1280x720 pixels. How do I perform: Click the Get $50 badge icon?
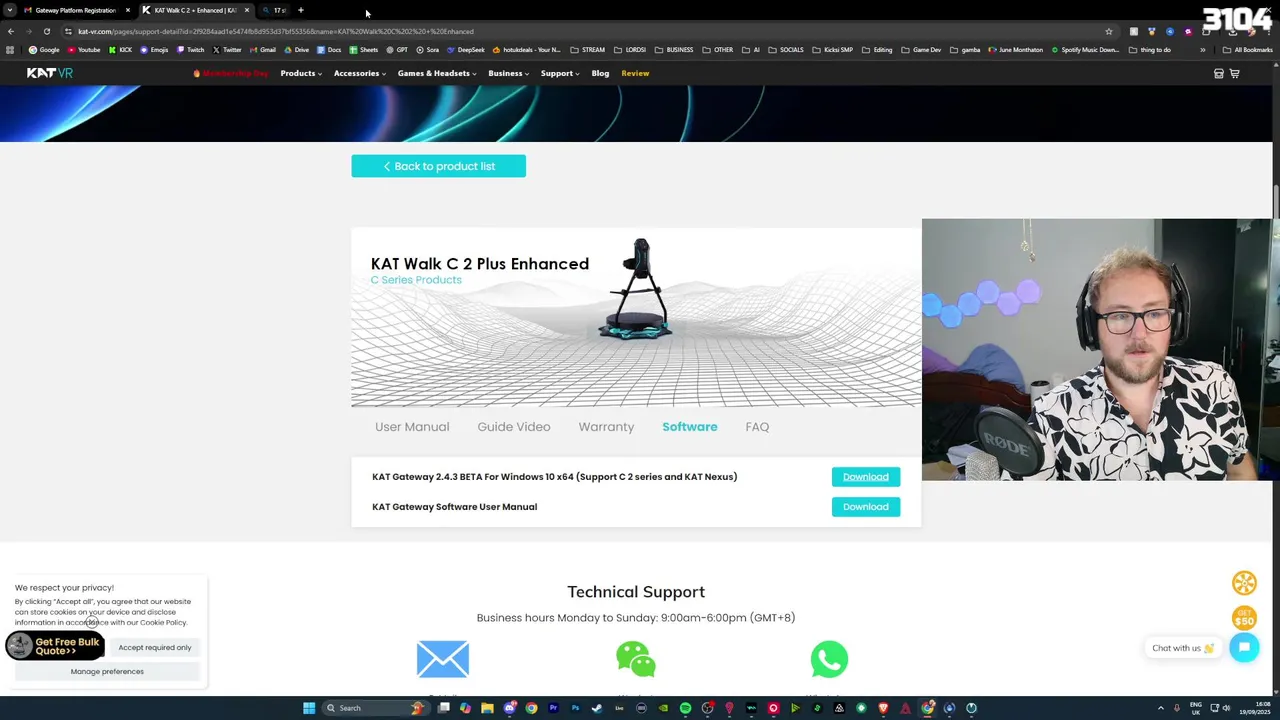pyautogui.click(x=1244, y=617)
